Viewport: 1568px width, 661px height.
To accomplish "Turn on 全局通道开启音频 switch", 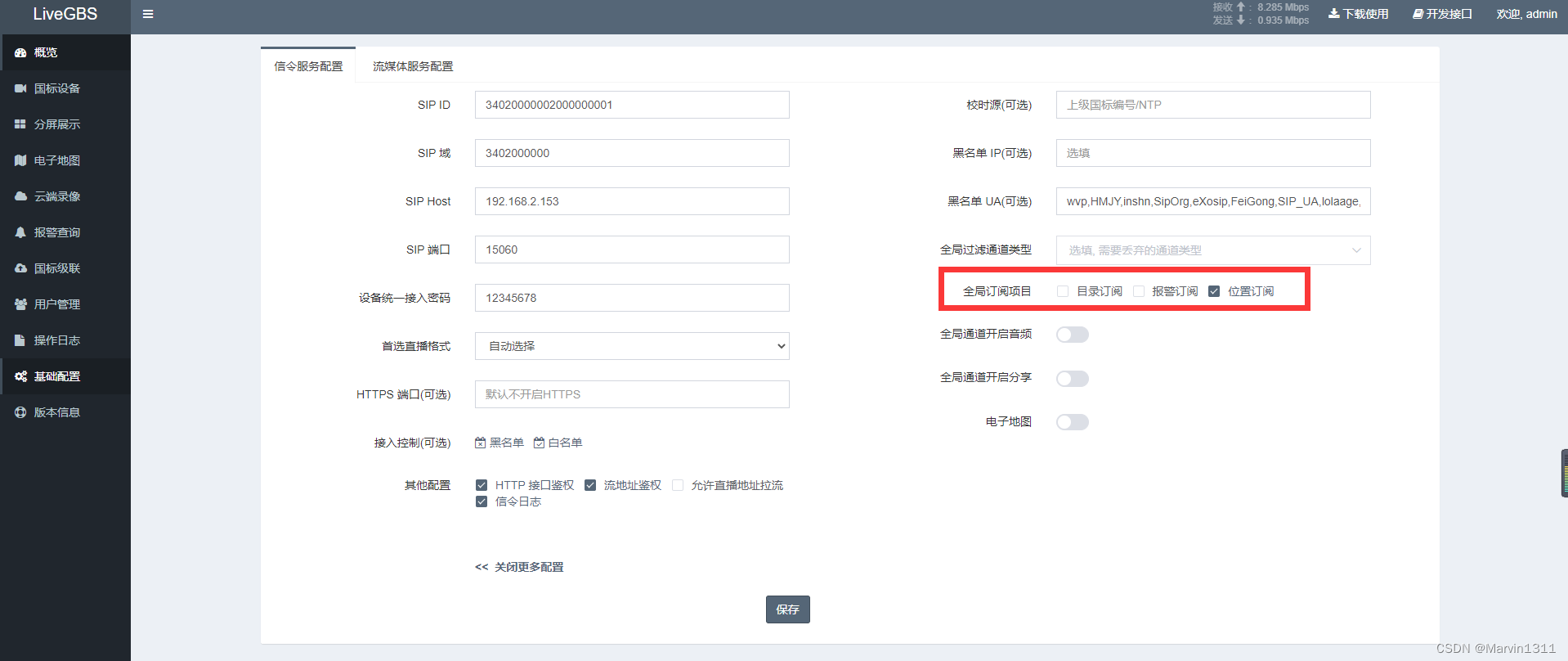I will [1073, 335].
